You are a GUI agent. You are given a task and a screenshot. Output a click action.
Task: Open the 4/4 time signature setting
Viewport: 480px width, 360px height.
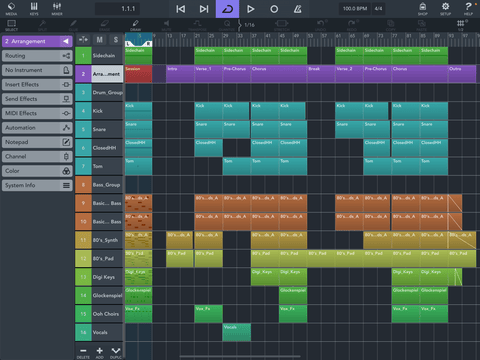tap(378, 9)
